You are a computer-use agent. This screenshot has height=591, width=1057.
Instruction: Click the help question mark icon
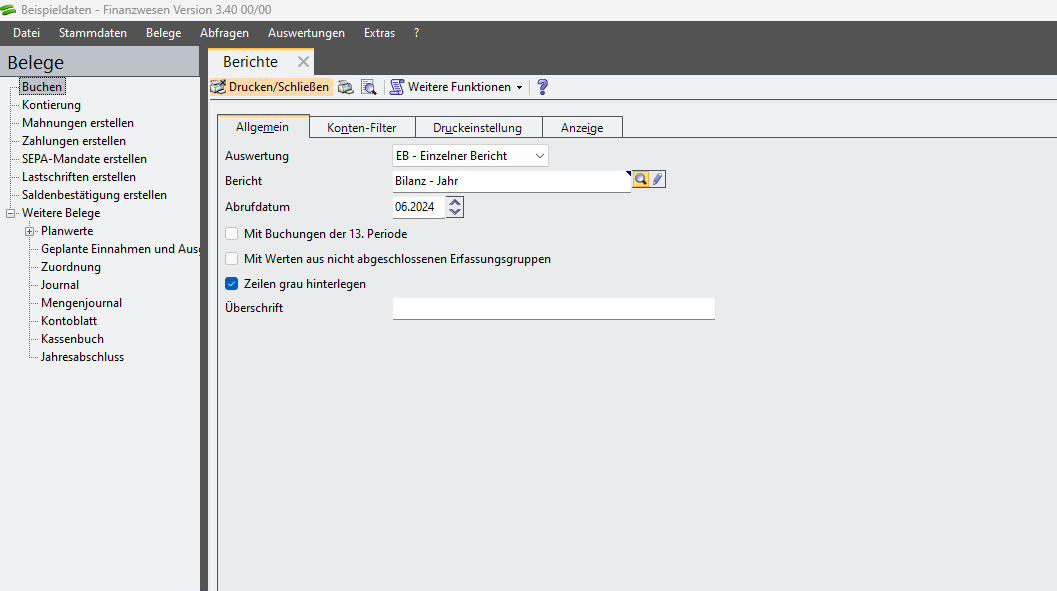tap(543, 88)
